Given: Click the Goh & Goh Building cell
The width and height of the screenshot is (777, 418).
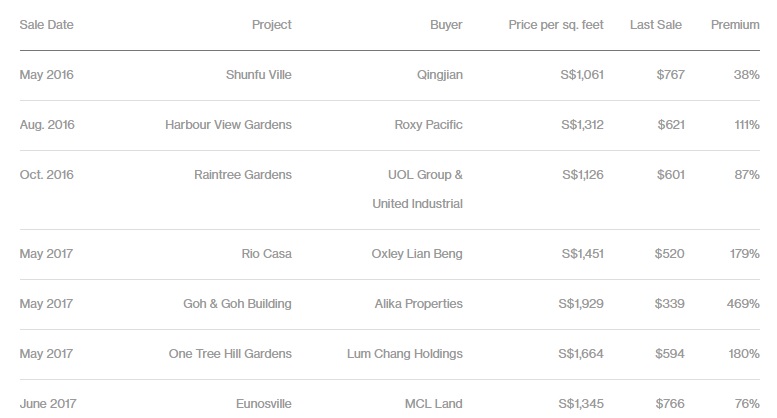Looking at the screenshot, I should click(x=237, y=304).
